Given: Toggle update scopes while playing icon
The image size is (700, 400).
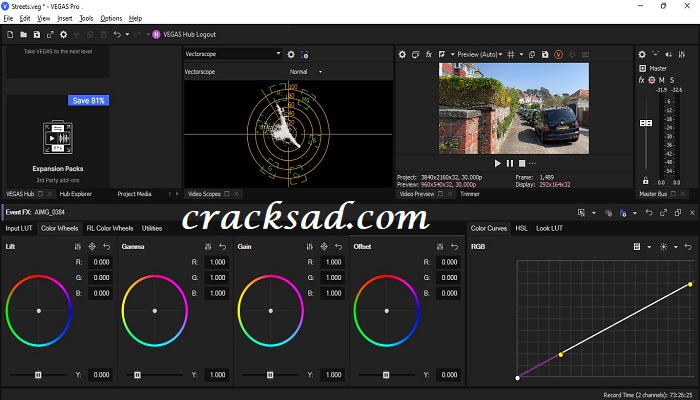Looking at the screenshot, I should pyautogui.click(x=304, y=54).
